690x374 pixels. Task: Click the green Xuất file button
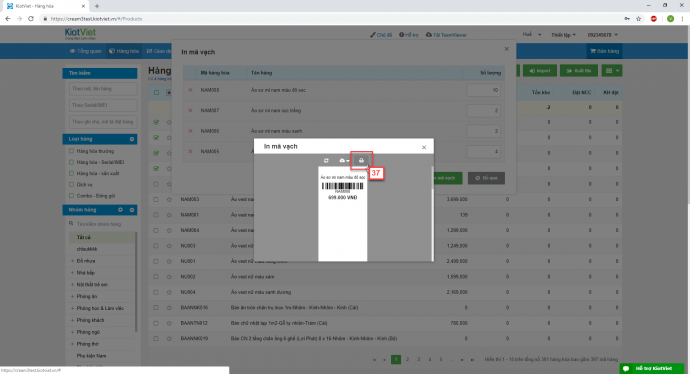(579, 70)
